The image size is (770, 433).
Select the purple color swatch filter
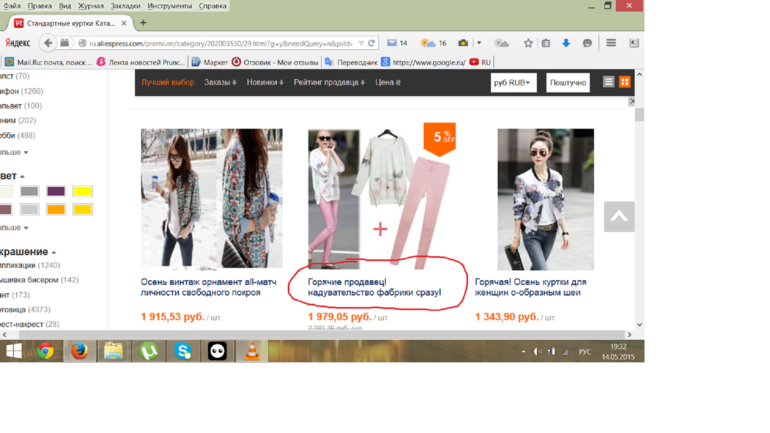[x=56, y=191]
